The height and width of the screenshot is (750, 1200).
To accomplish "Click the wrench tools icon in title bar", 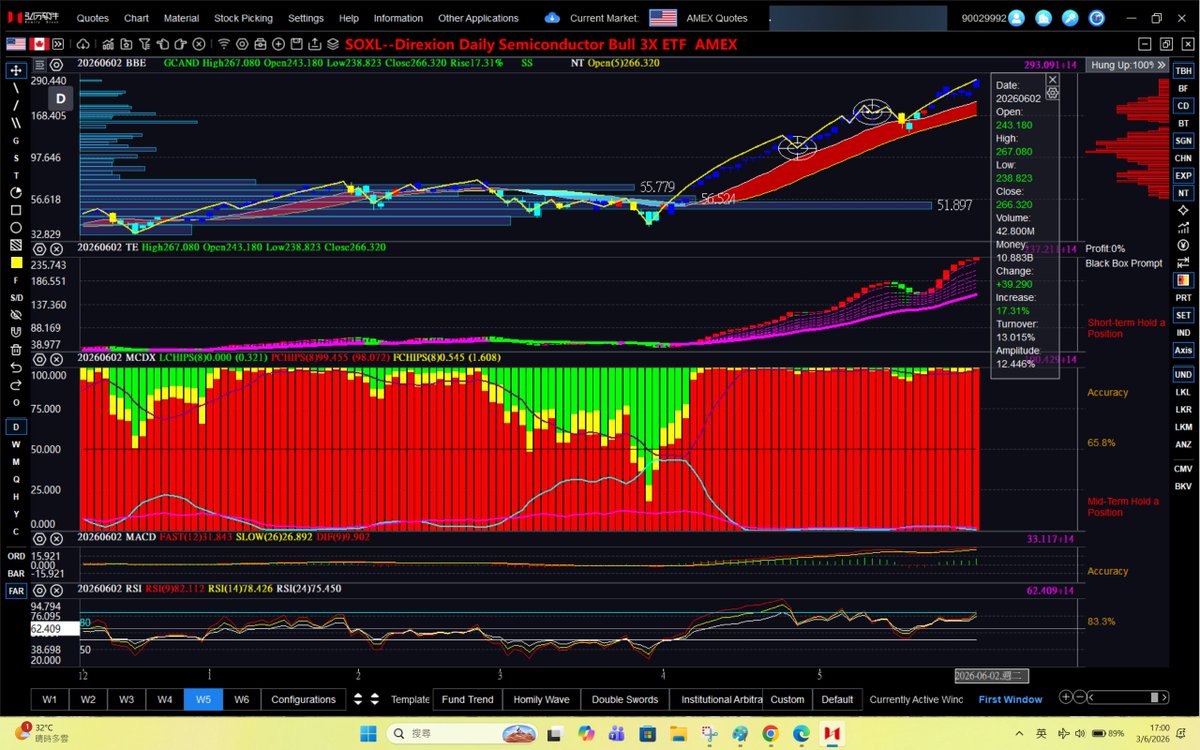I will point(1070,18).
